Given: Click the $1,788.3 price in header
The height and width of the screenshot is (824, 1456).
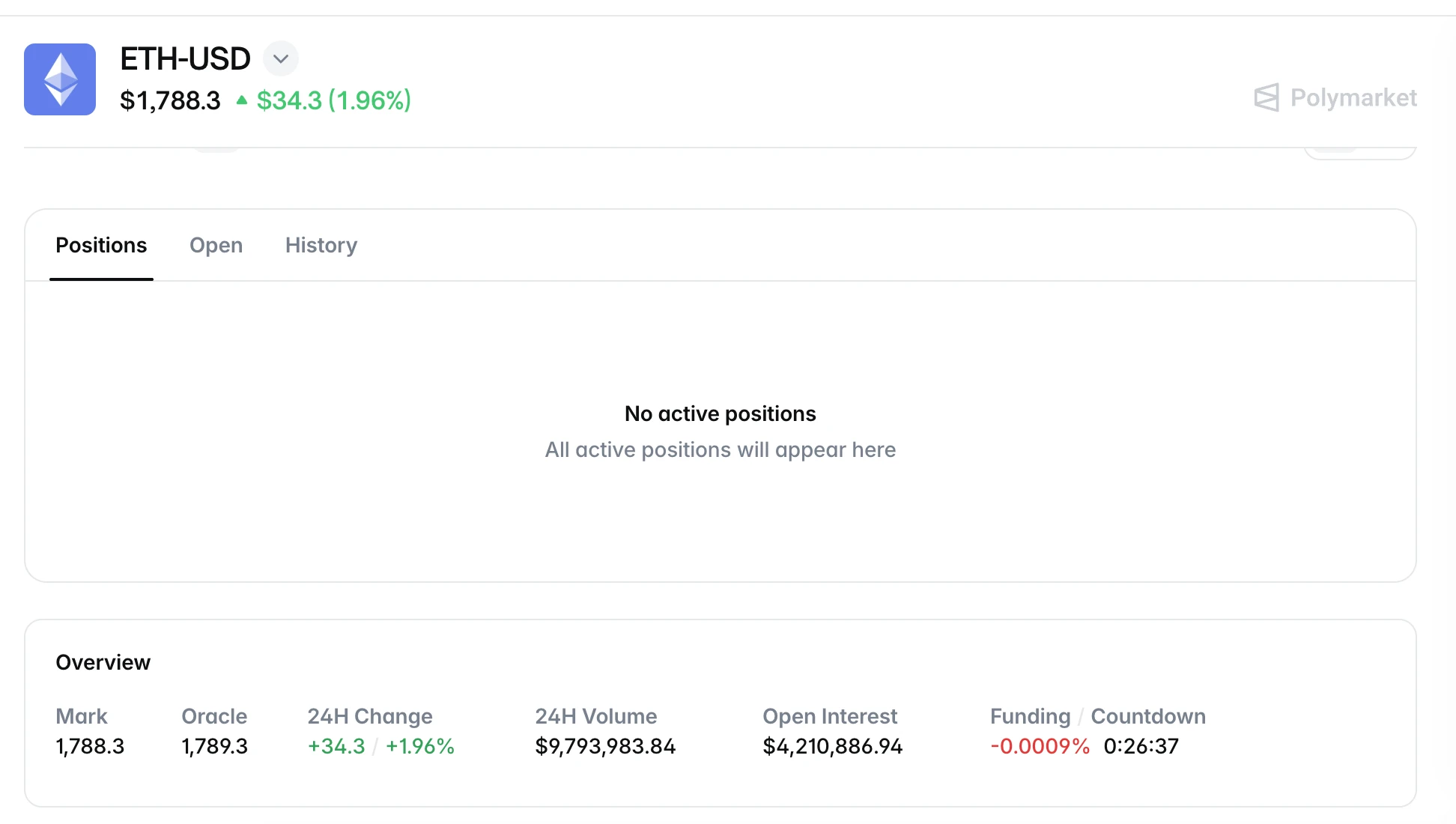Looking at the screenshot, I should [x=170, y=100].
